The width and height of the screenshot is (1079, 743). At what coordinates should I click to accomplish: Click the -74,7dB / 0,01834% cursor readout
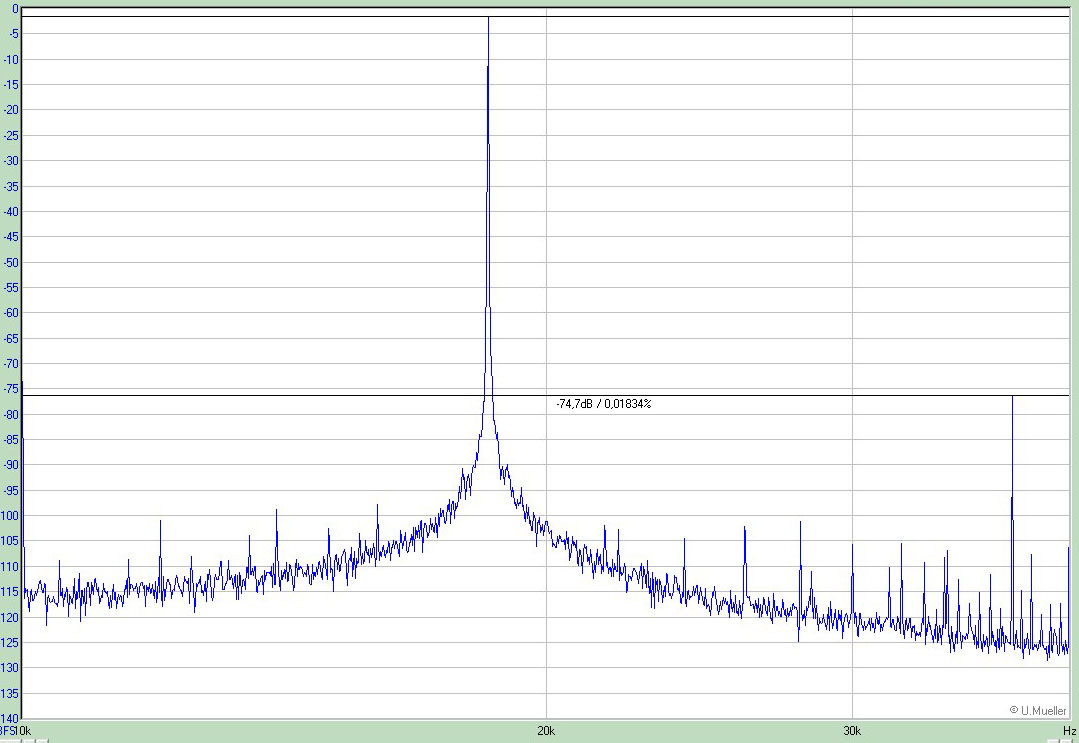[603, 405]
